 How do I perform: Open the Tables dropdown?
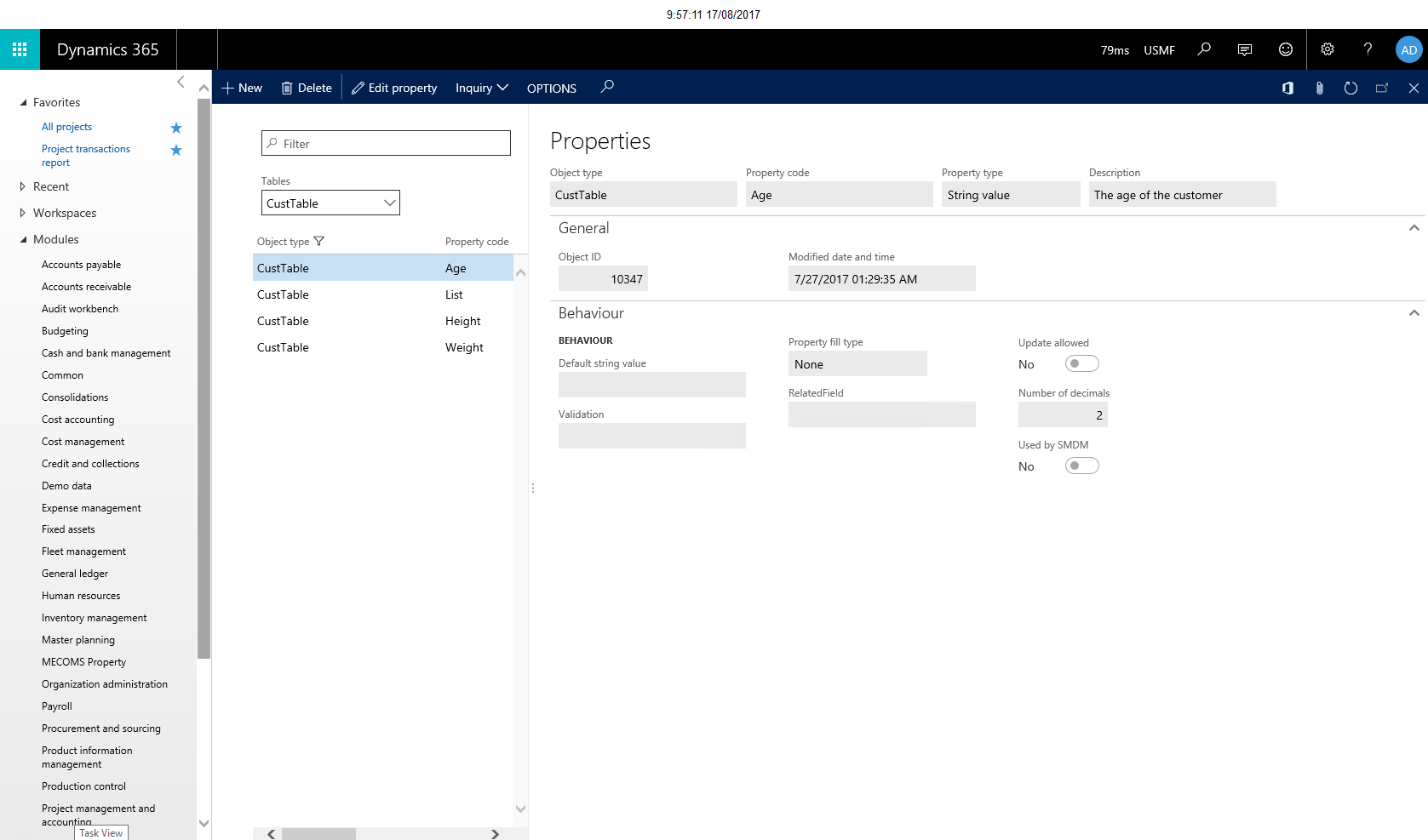click(330, 203)
